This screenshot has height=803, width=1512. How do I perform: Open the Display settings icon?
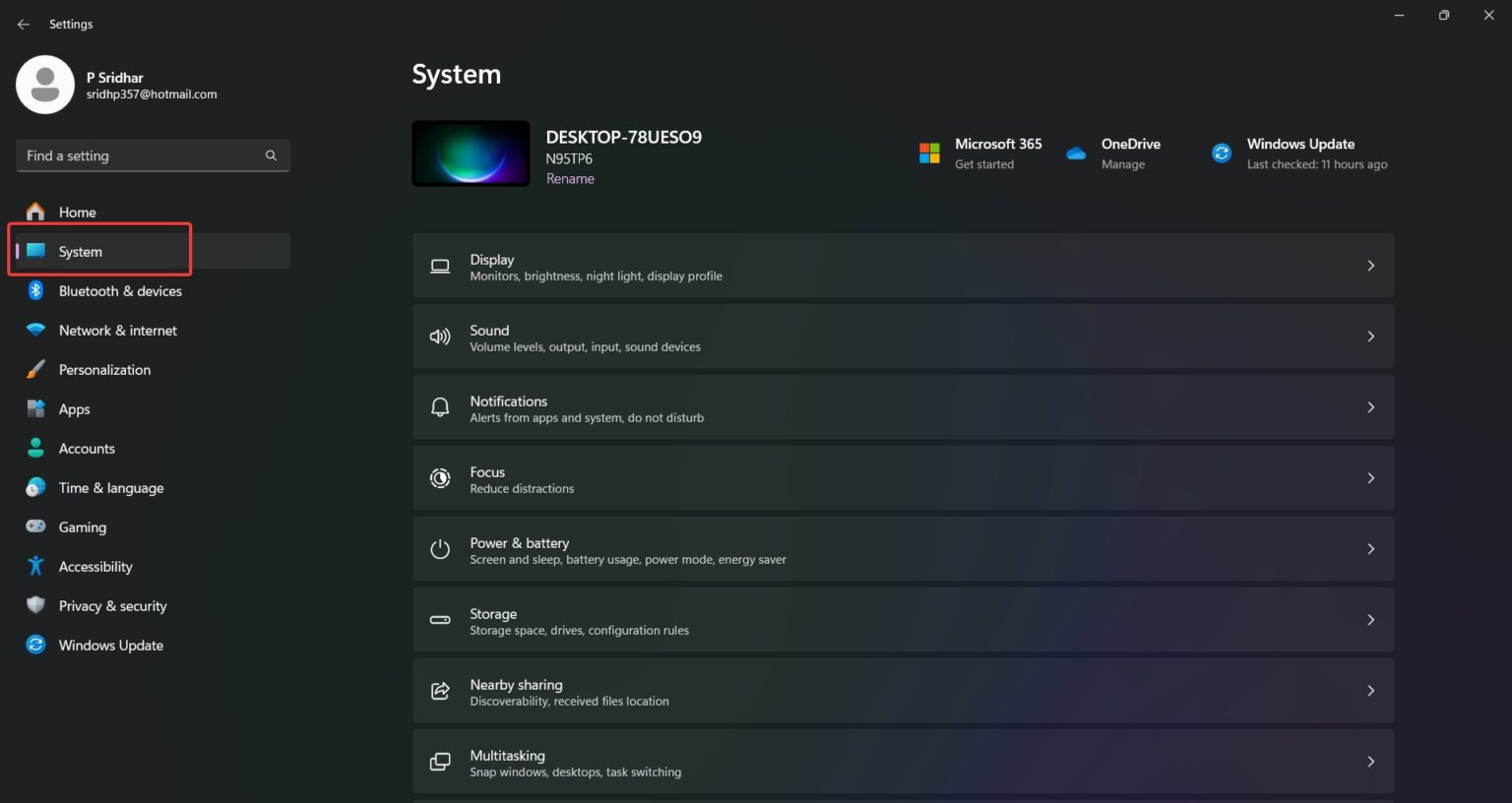(440, 266)
